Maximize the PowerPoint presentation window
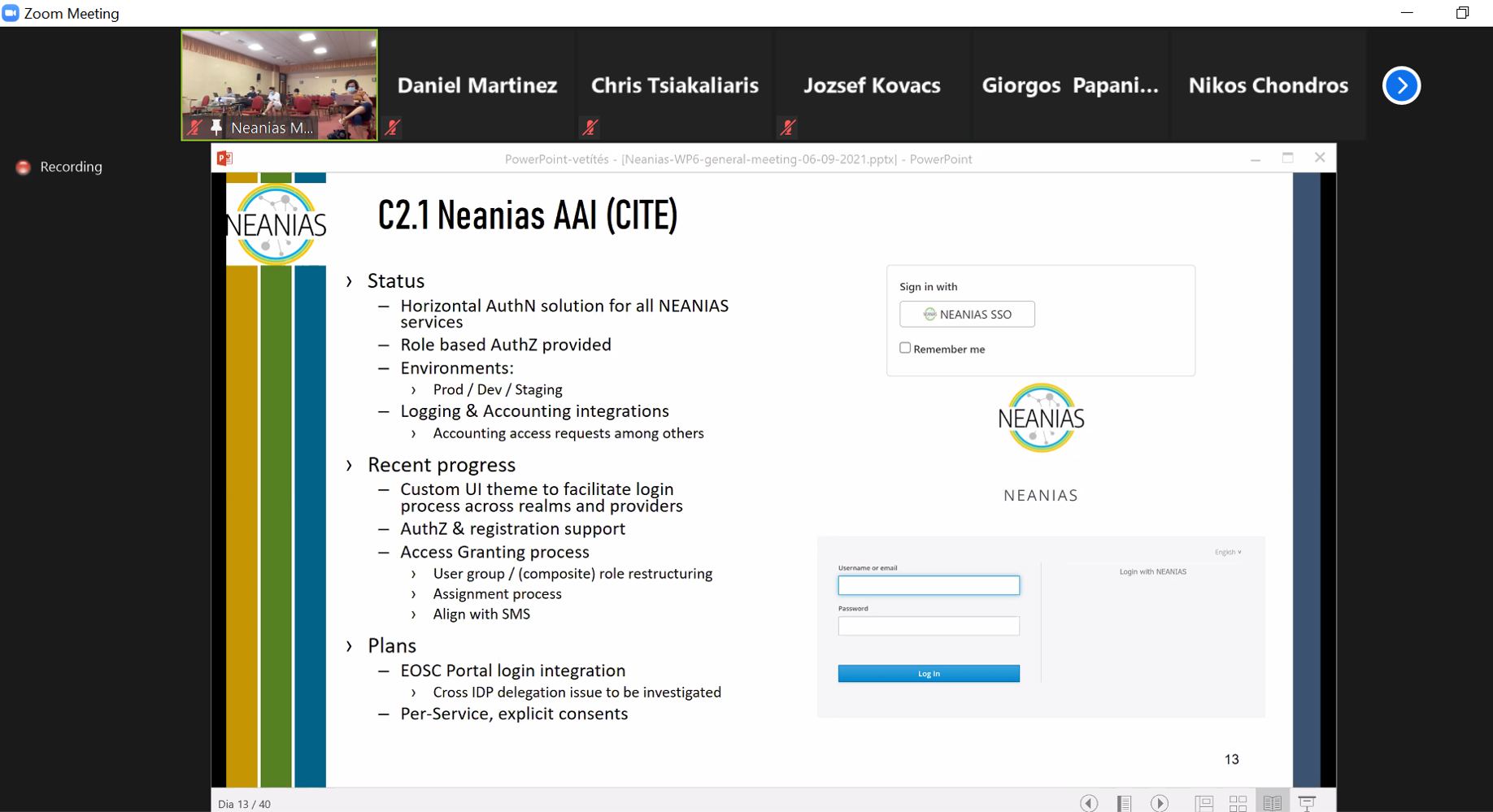Image resolution: width=1493 pixels, height=812 pixels. pos(1287,158)
